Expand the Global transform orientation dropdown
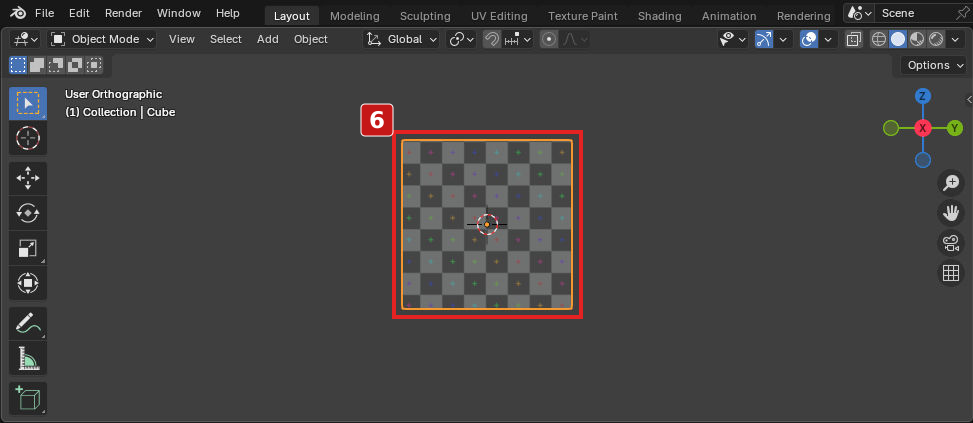The width and height of the screenshot is (973, 423). pos(401,39)
